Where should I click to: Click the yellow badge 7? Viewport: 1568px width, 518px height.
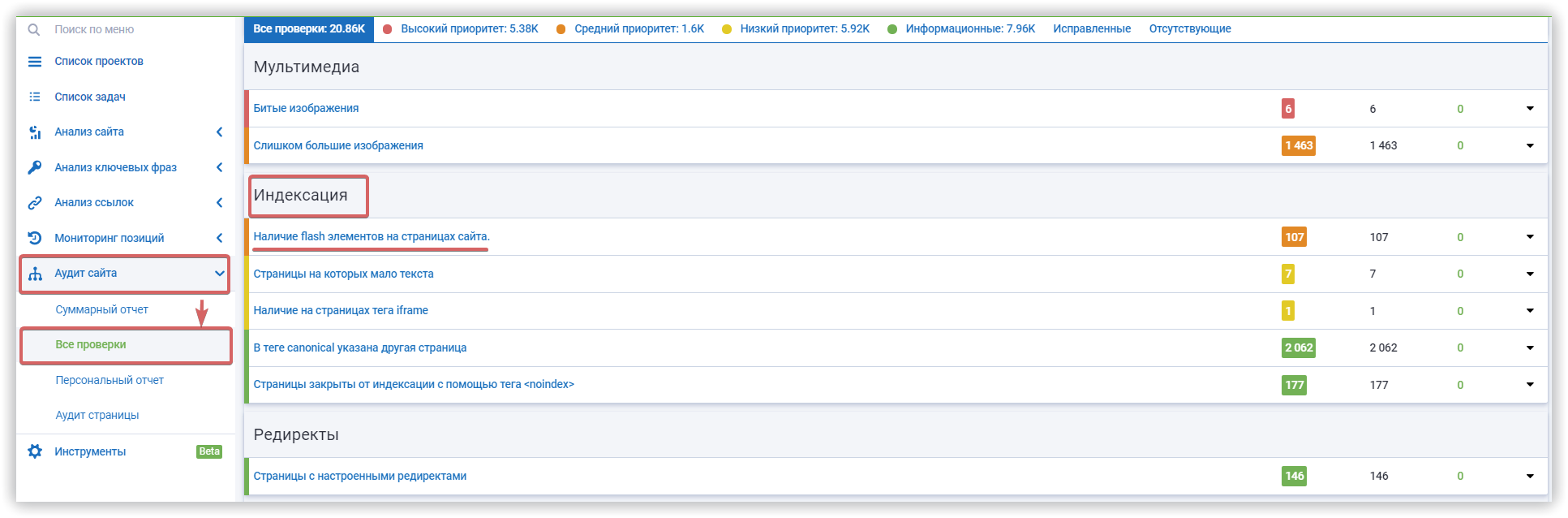(x=1288, y=274)
